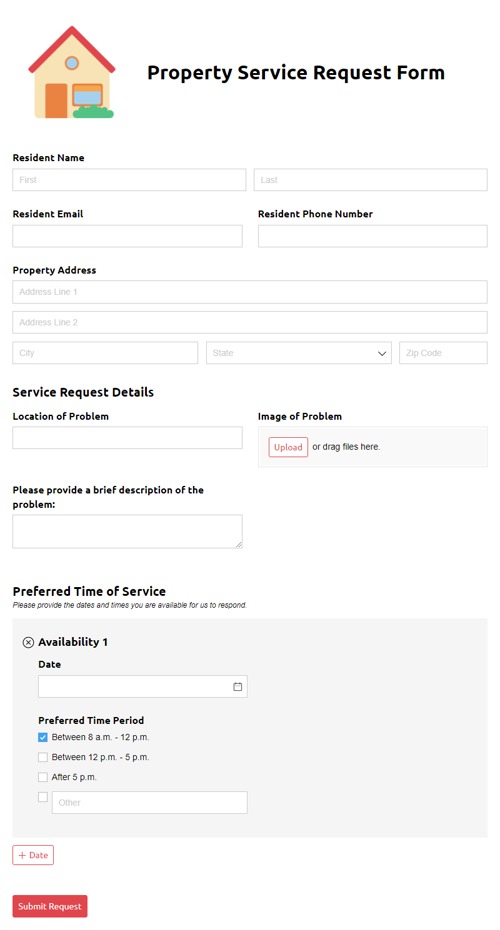Click the Resident Phone Number input
The width and height of the screenshot is (500, 930).
pyautogui.click(x=372, y=236)
